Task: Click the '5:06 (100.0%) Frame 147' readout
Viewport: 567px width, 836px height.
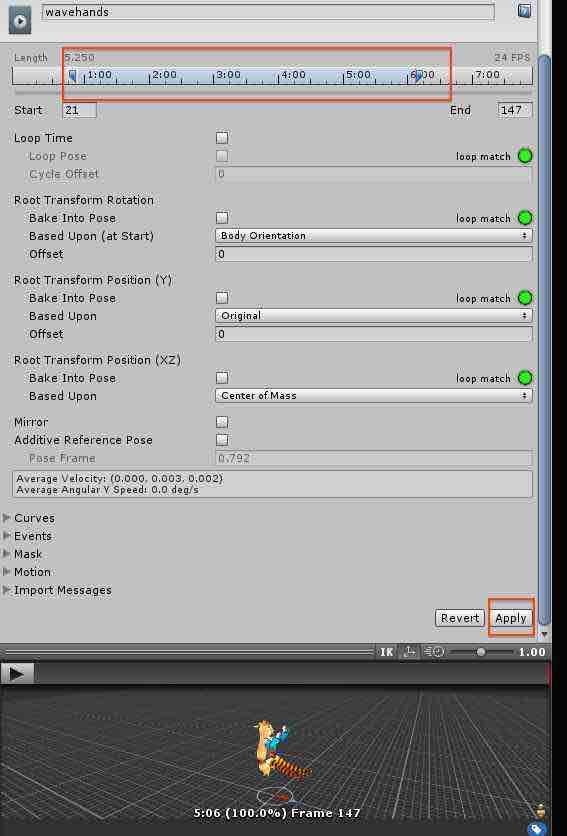Action: [x=276, y=813]
